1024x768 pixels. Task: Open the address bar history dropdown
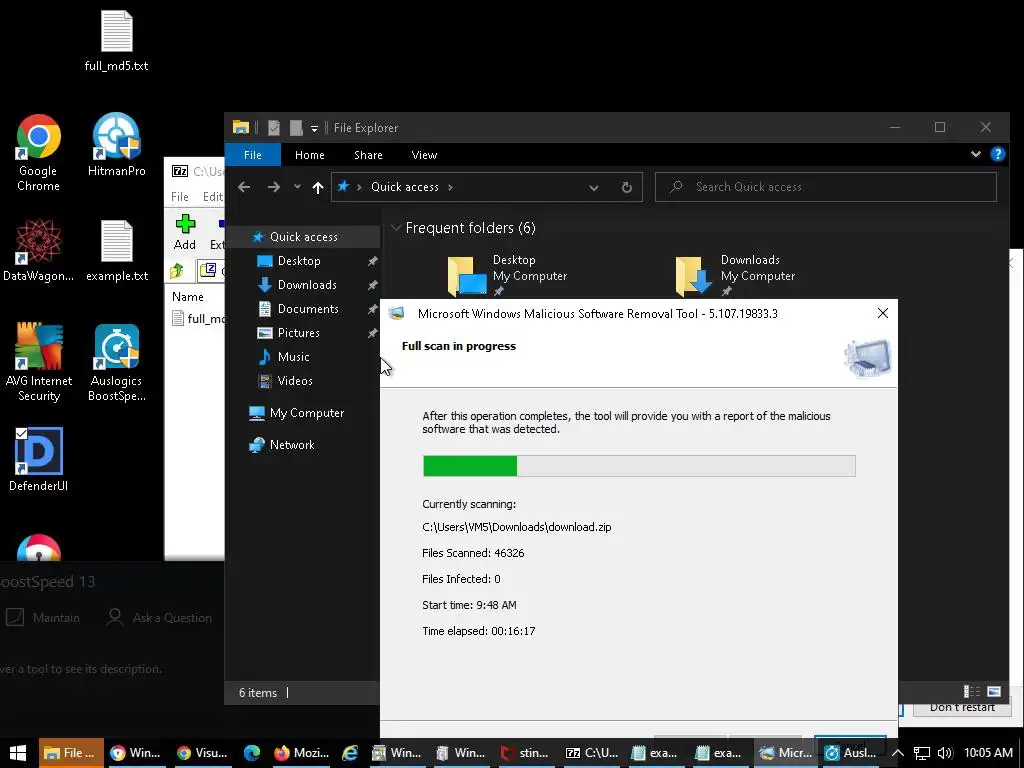pos(594,187)
